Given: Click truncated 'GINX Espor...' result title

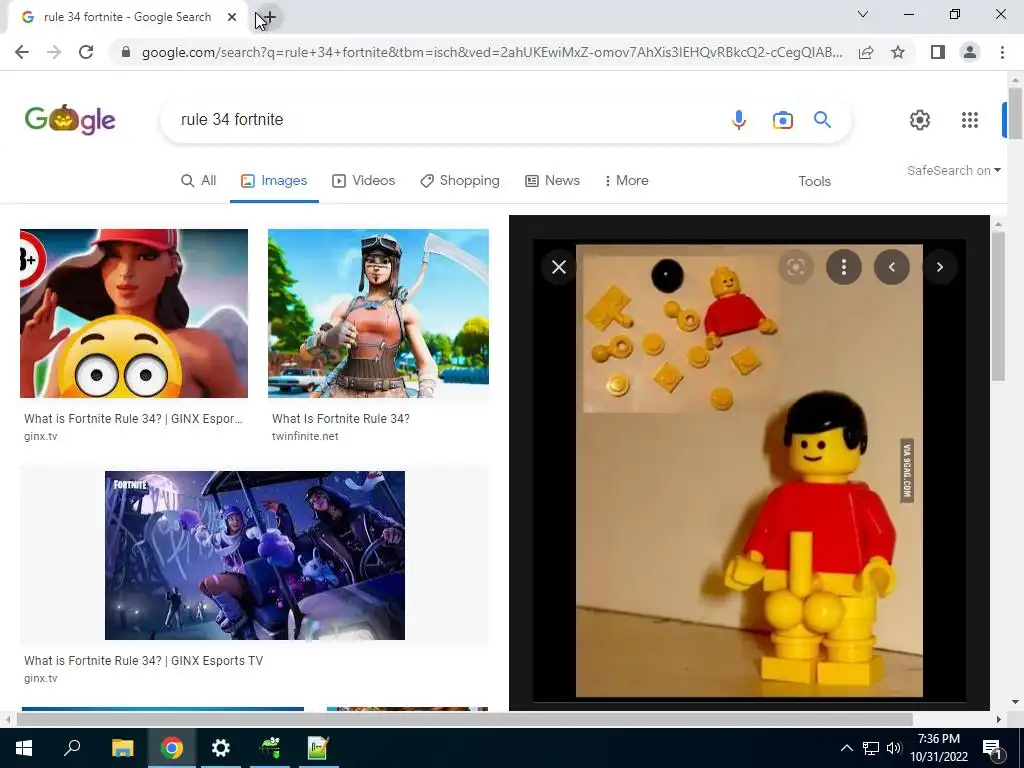Looking at the screenshot, I should tap(133, 419).
